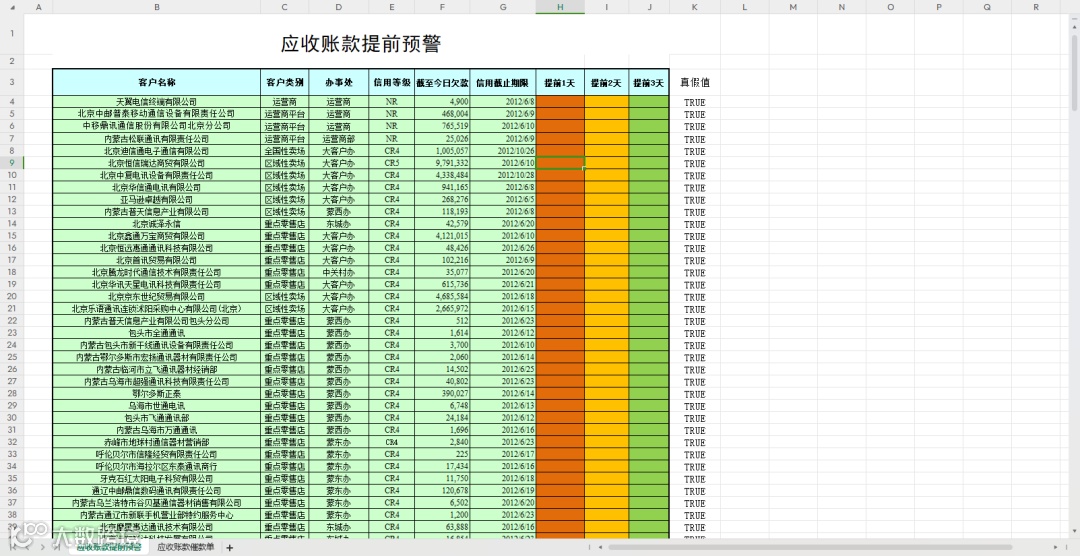Select cell 亚马逊卓越有限公司
This screenshot has width=1080, height=556.
point(156,200)
